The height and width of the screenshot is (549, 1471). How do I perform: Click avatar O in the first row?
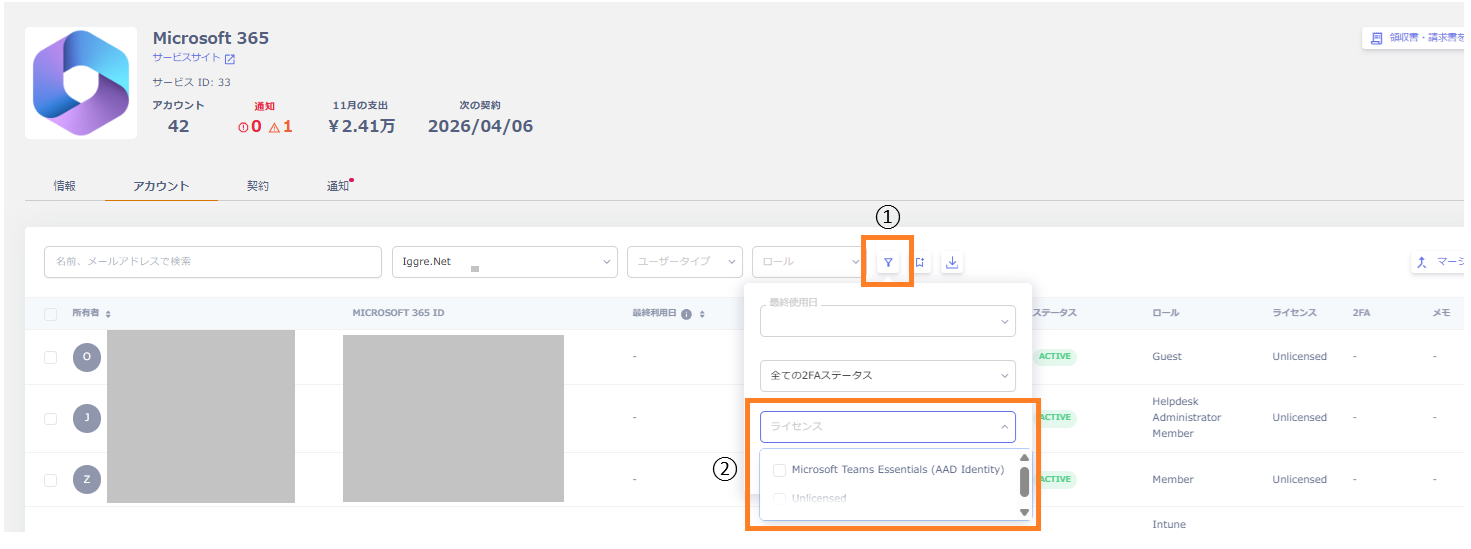pyautogui.click(x=87, y=356)
